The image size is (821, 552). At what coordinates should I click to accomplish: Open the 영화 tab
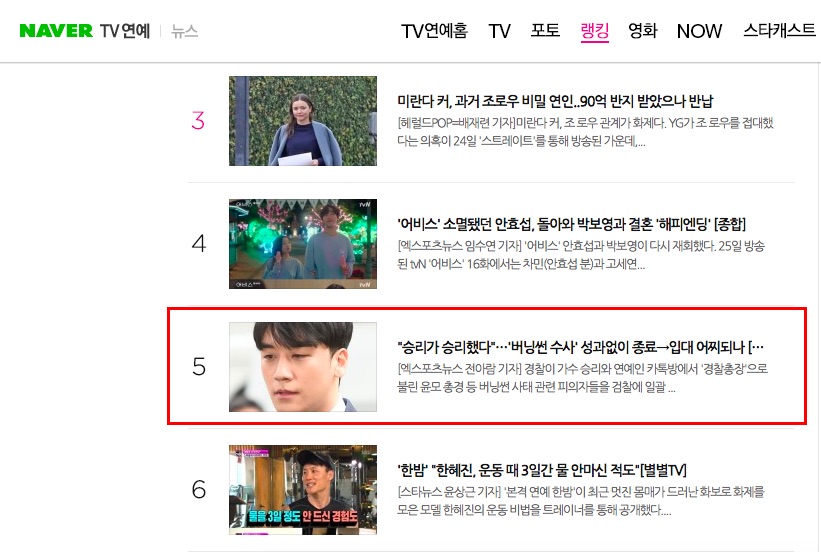click(x=642, y=31)
